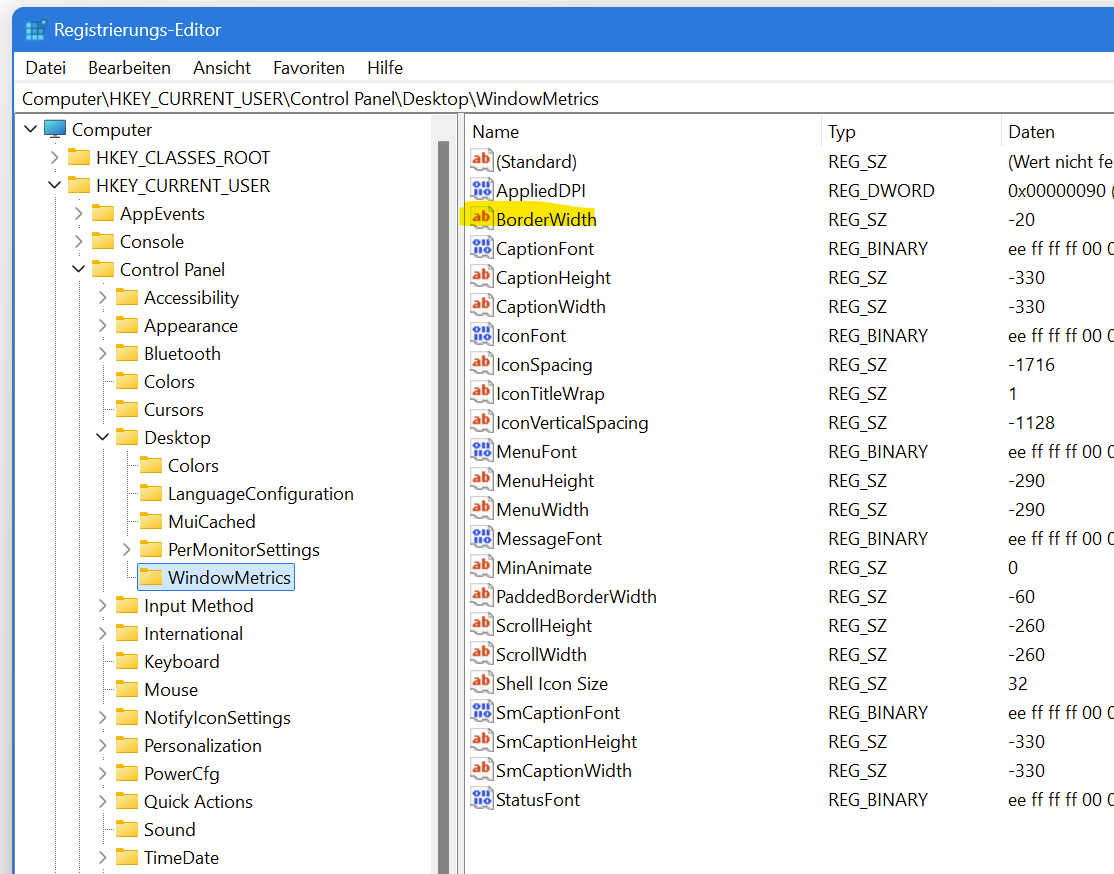Click the binary icon next to MessageFont
This screenshot has height=874, width=1114.
coord(482,537)
